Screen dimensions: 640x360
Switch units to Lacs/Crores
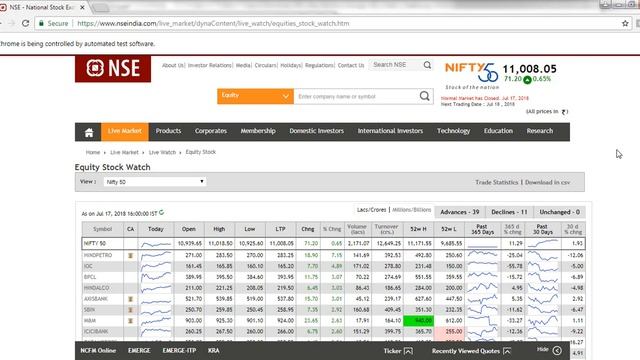(371, 210)
